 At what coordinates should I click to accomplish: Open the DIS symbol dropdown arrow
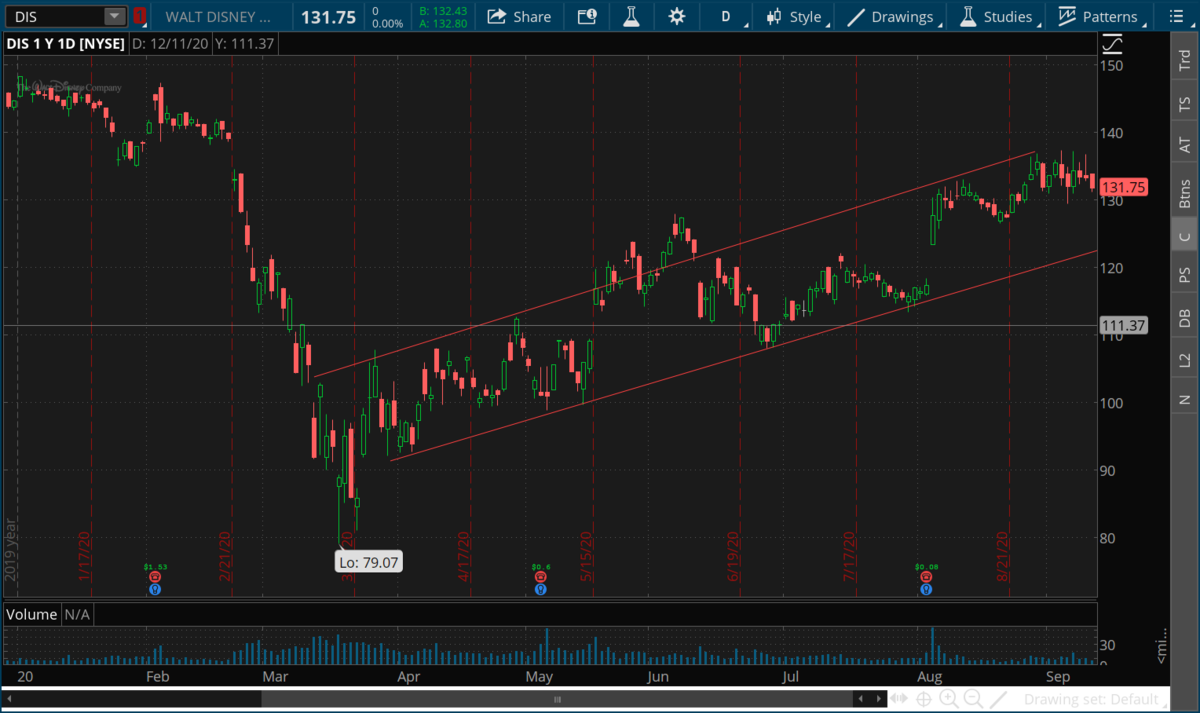coord(114,16)
